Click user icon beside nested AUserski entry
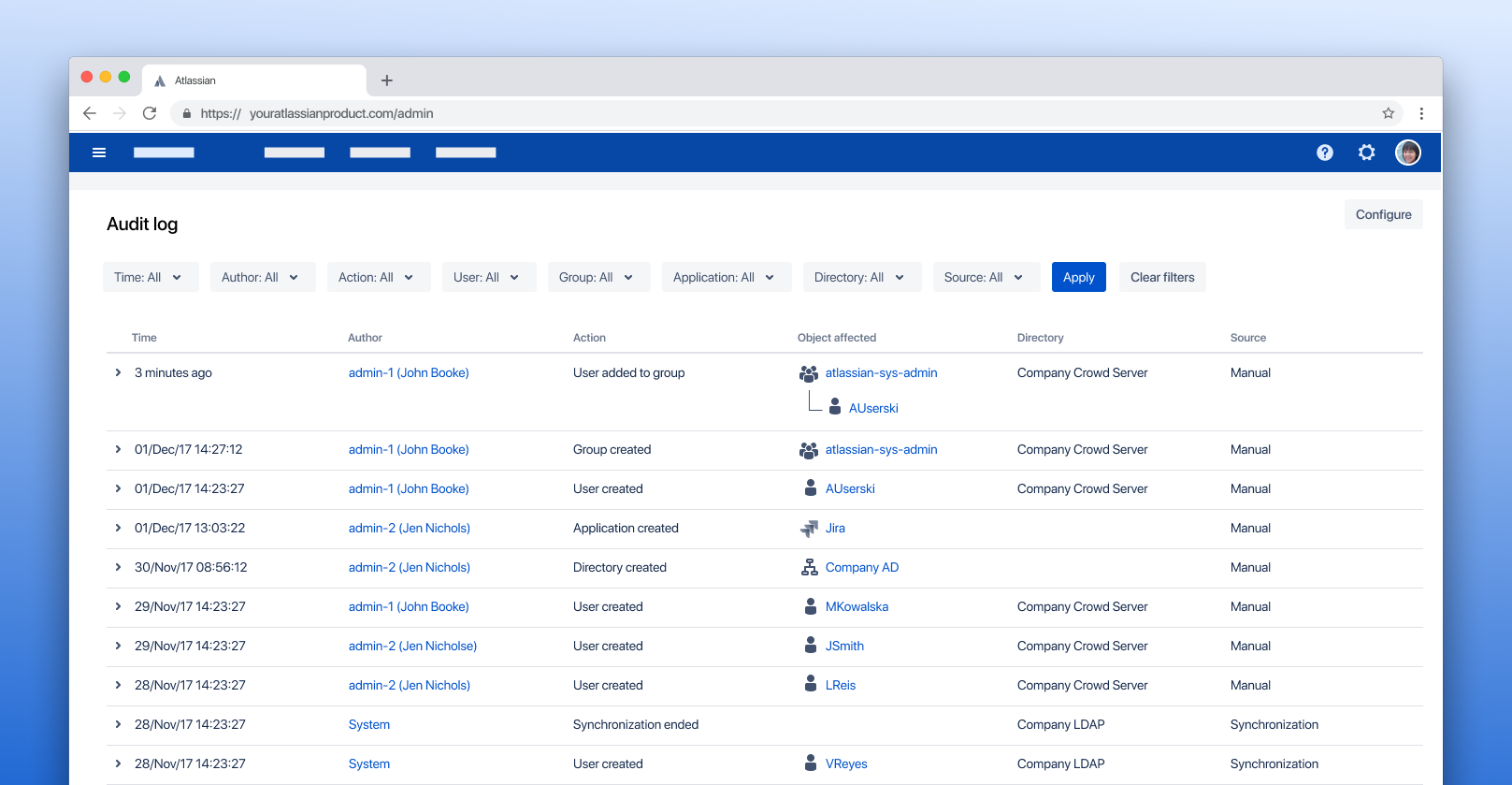1512x785 pixels. coord(835,407)
